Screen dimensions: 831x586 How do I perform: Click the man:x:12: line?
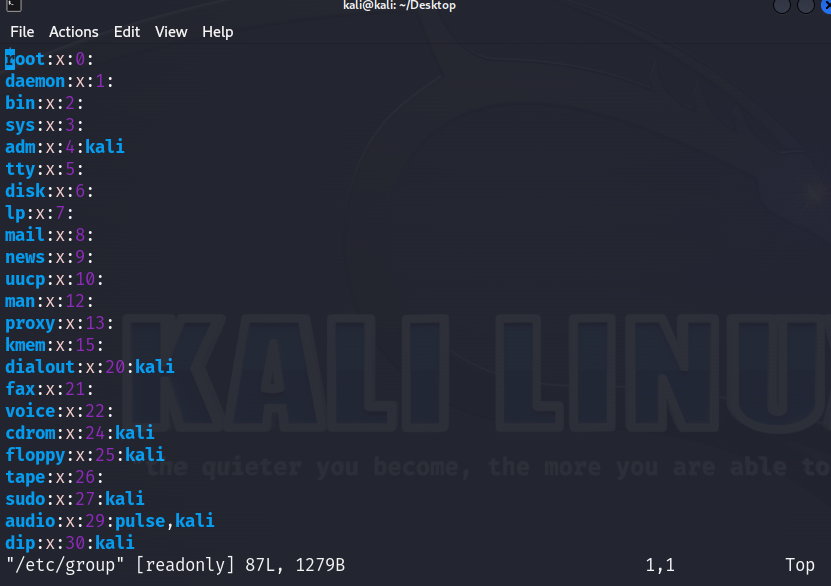(x=49, y=301)
